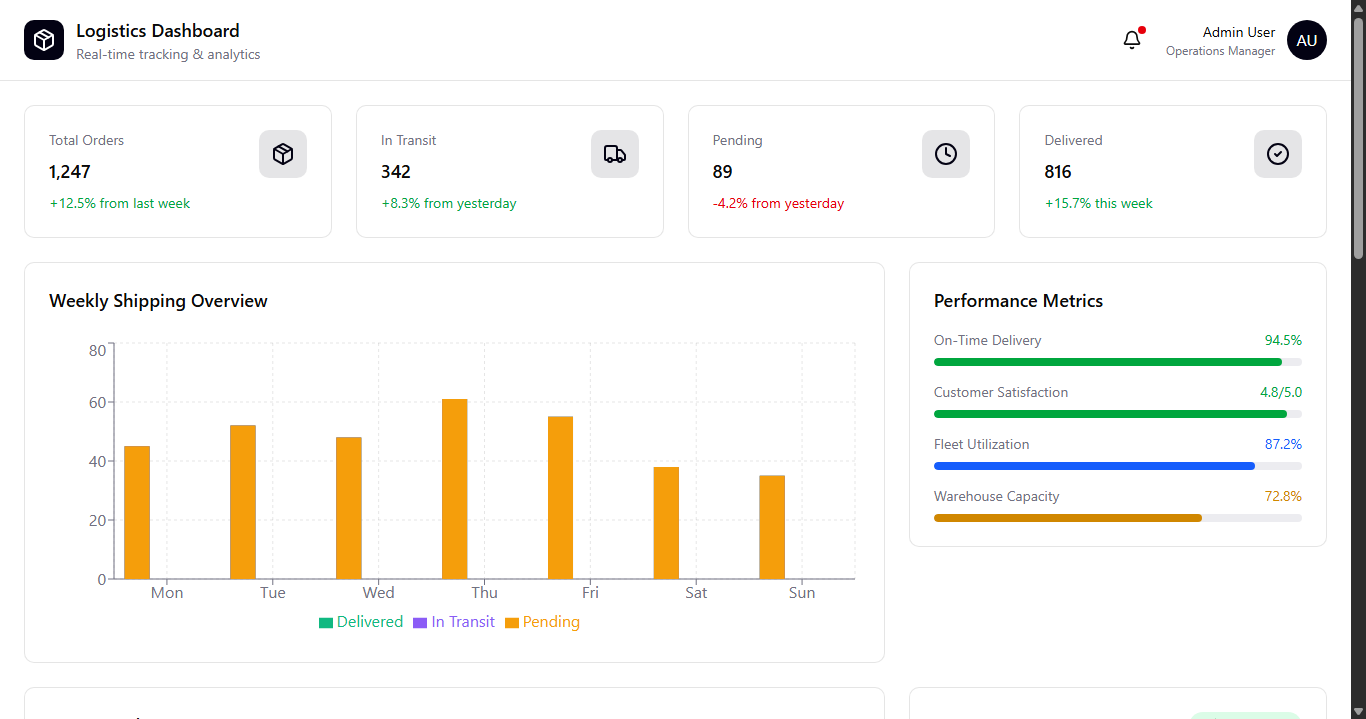This screenshot has height=719, width=1366.
Task: Click the Friday pending bar
Action: (x=561, y=498)
